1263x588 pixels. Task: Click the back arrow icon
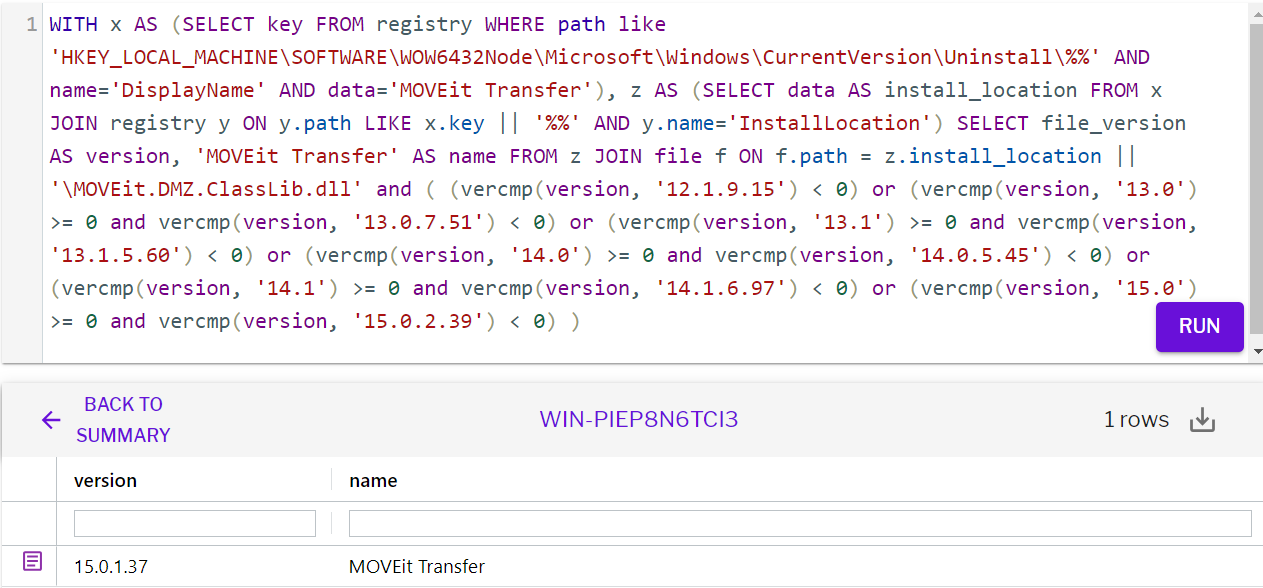[x=51, y=420]
